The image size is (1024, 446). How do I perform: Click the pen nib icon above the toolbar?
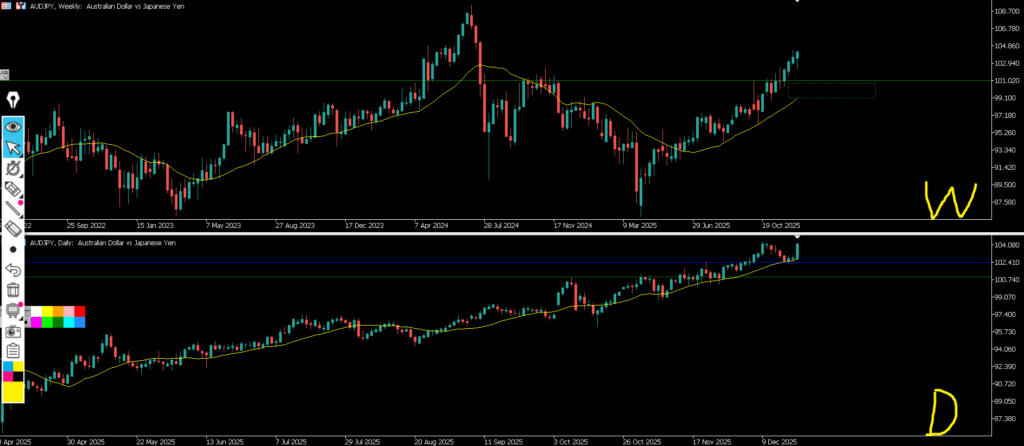pos(14,100)
